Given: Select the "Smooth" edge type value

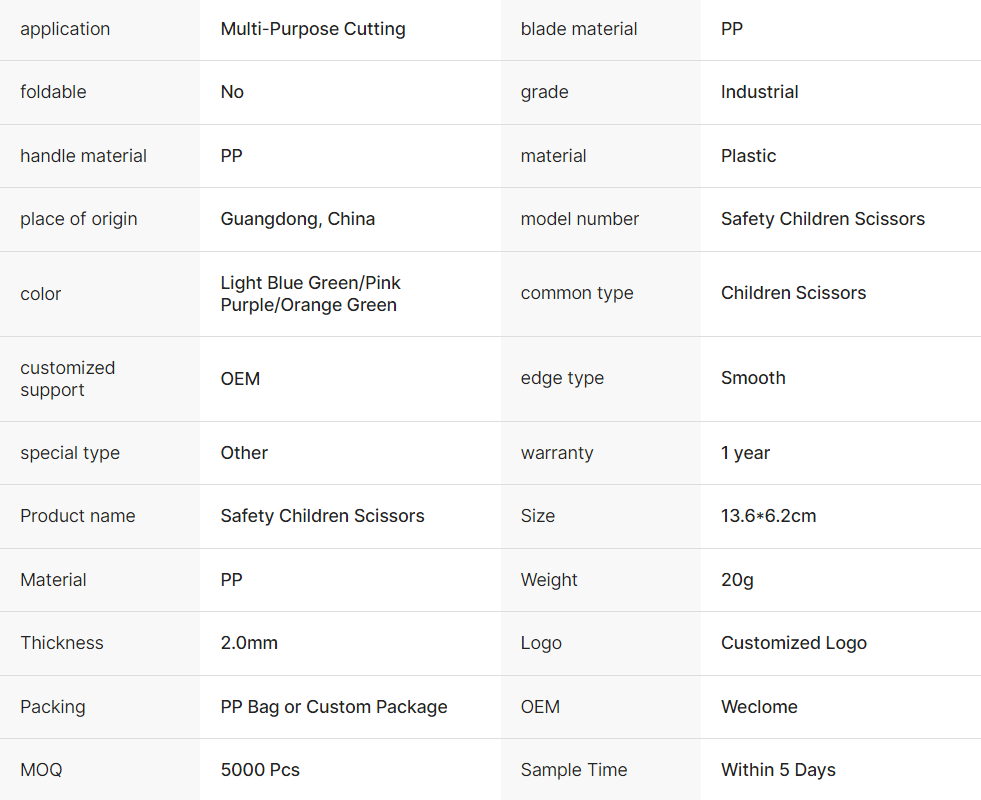Looking at the screenshot, I should point(753,378).
